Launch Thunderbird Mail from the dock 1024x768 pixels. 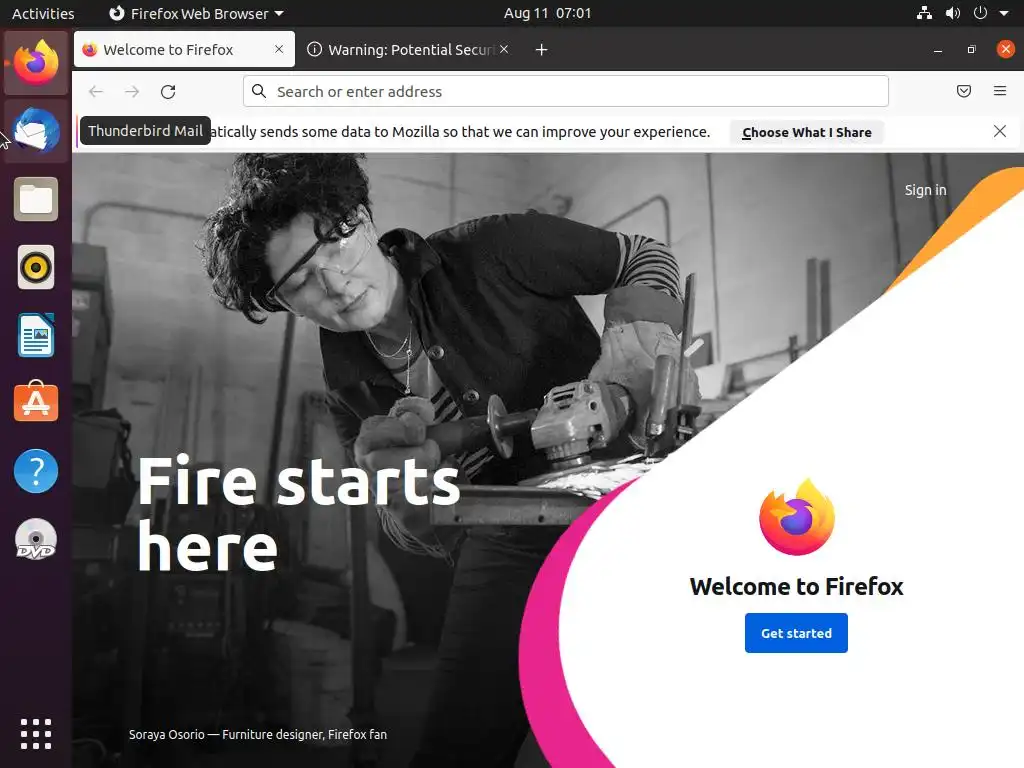pyautogui.click(x=36, y=131)
